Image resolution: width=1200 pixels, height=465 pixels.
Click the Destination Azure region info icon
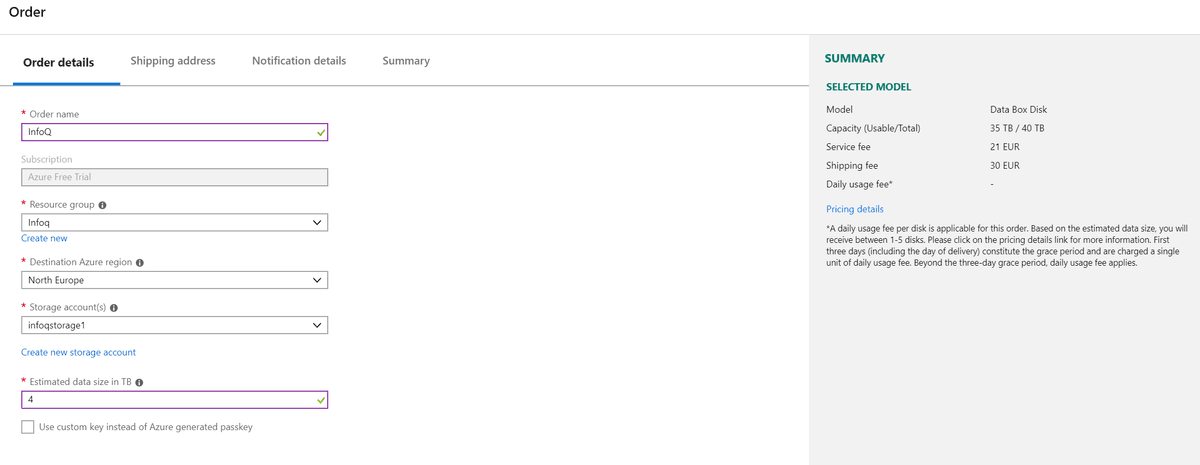coord(139,263)
